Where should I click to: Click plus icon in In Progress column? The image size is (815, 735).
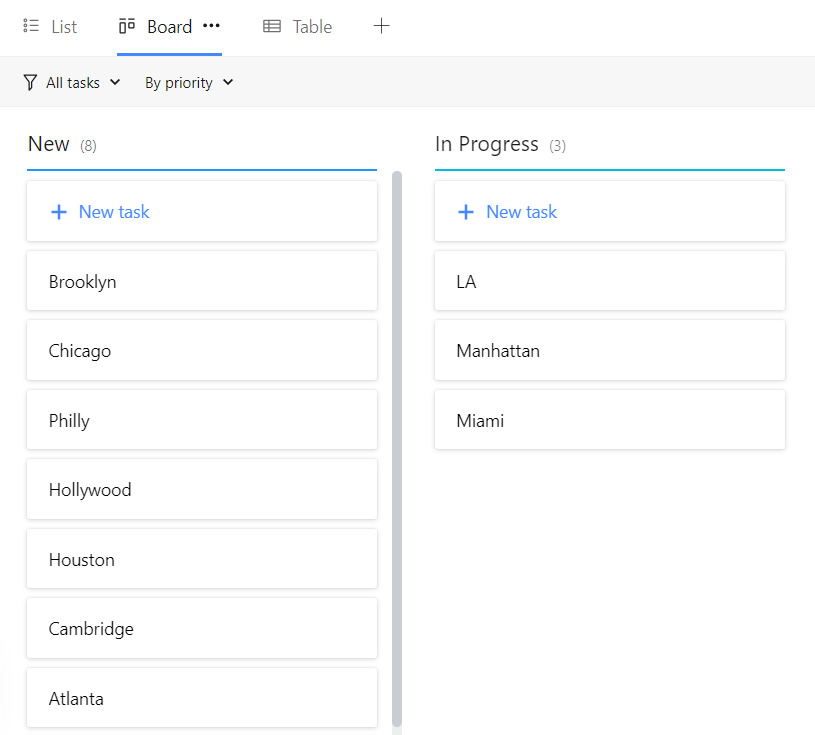pos(466,212)
